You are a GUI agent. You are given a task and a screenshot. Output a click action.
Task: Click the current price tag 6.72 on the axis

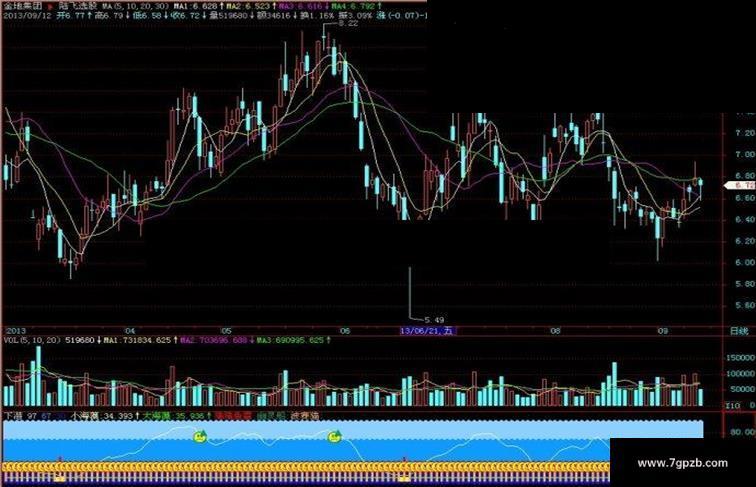(x=742, y=186)
